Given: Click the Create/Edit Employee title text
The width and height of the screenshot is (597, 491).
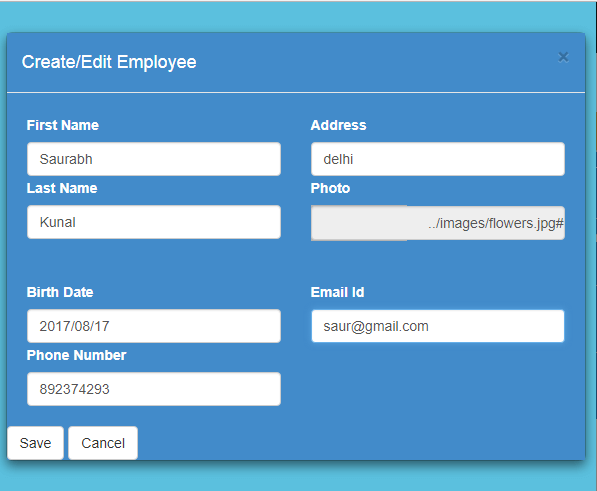Looking at the screenshot, I should 109,62.
